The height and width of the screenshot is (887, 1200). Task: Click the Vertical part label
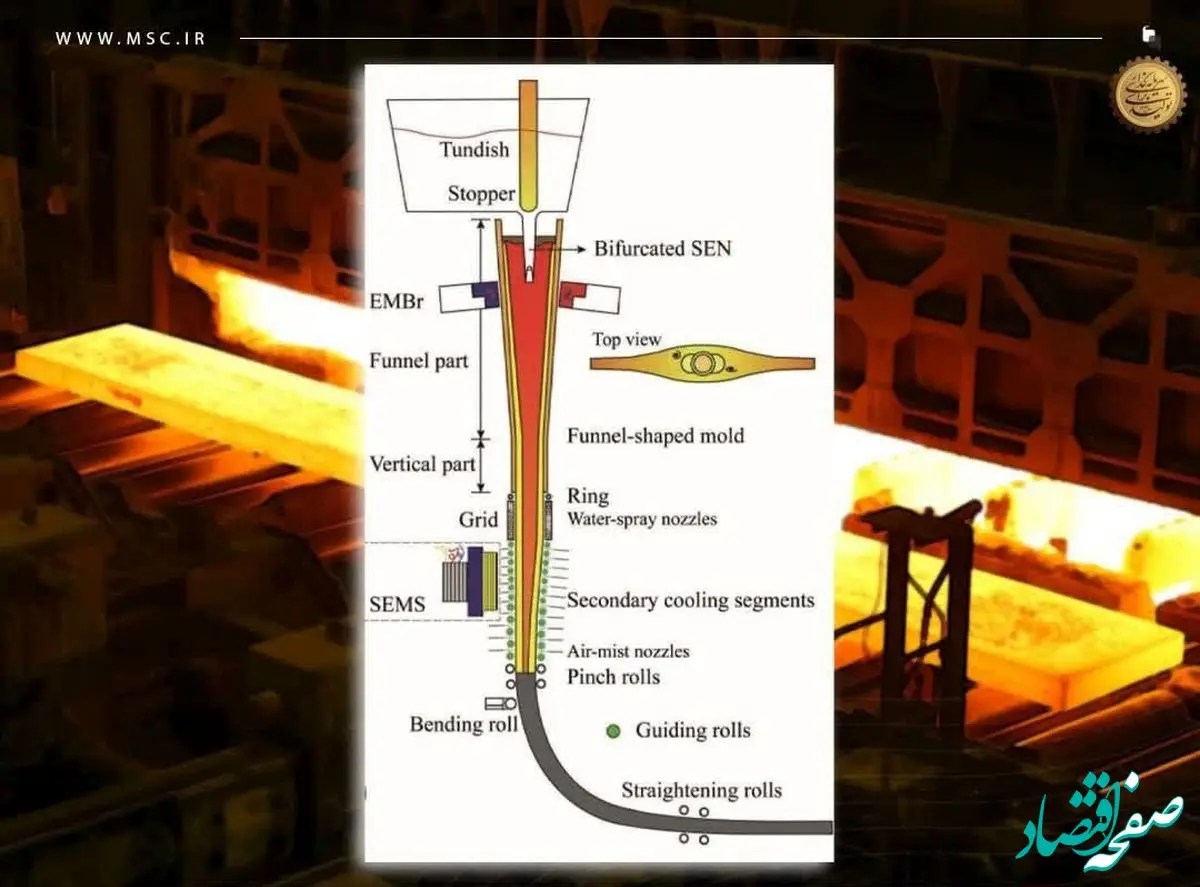417,464
